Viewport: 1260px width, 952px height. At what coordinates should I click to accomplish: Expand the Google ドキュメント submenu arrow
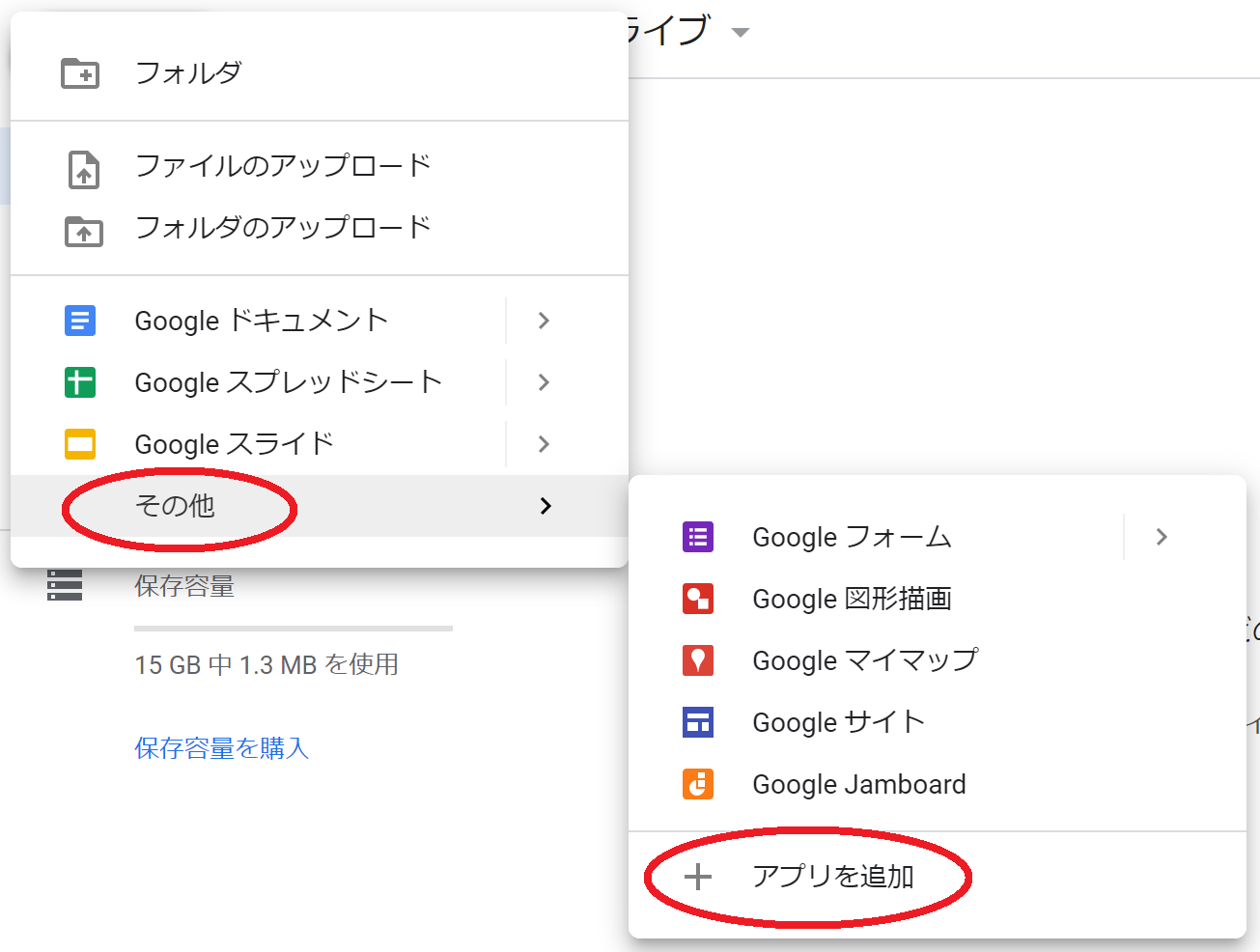[544, 321]
